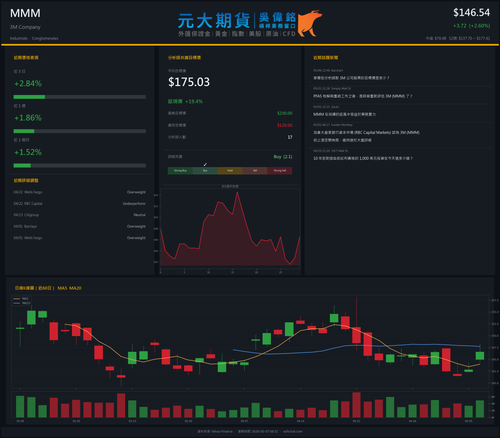The width and height of the screenshot is (500, 438).
Task: Select the Barclays Overweight rating row
Action: point(80,226)
